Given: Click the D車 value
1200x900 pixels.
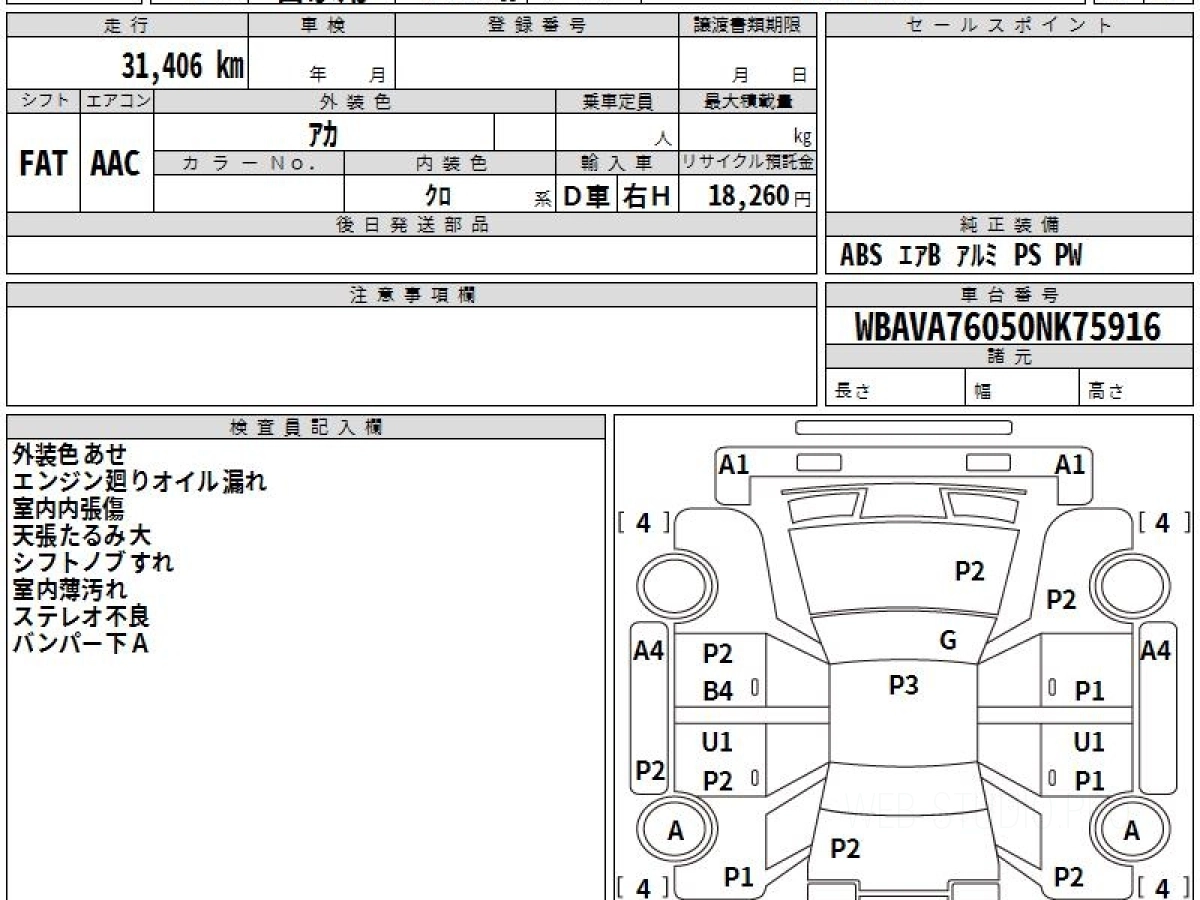Looking at the screenshot, I should tap(587, 196).
